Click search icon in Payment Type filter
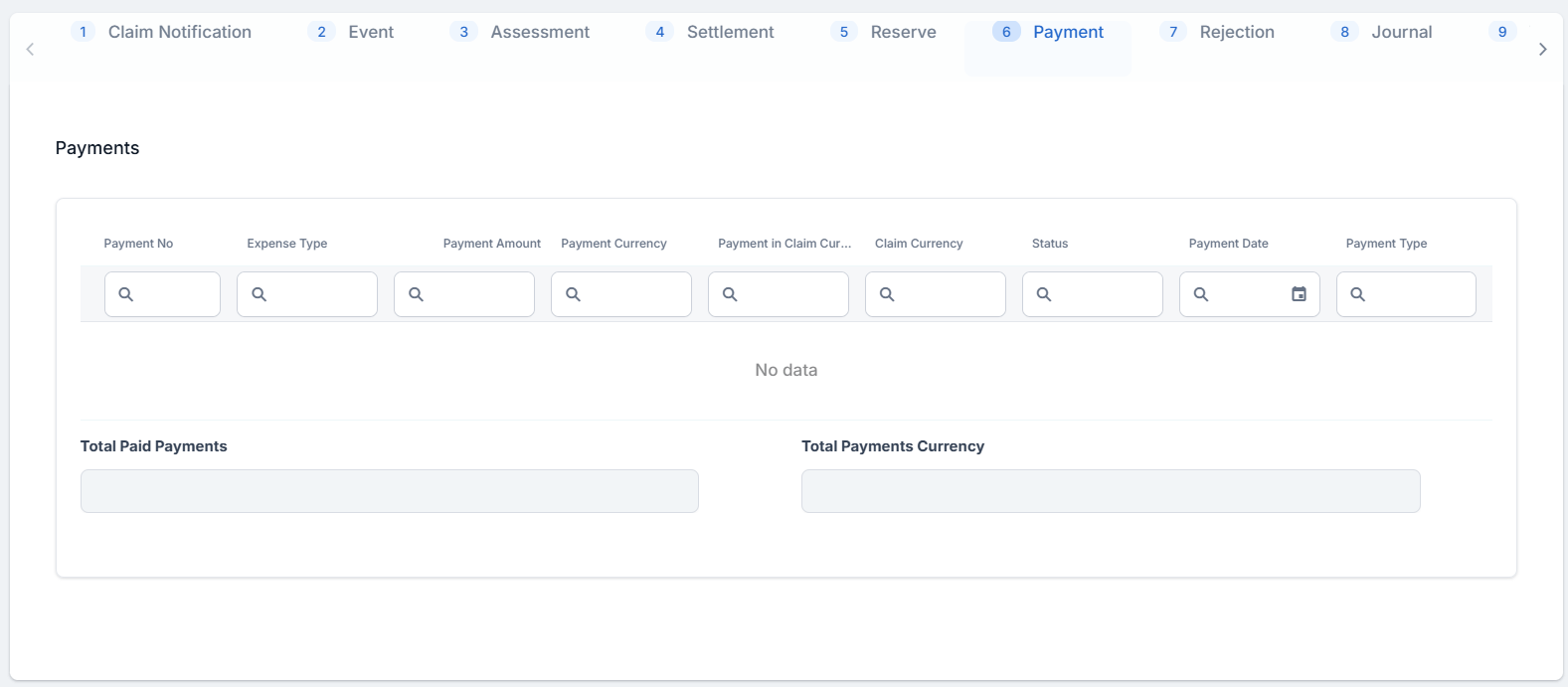Image resolution: width=1568 pixels, height=687 pixels. click(1358, 294)
